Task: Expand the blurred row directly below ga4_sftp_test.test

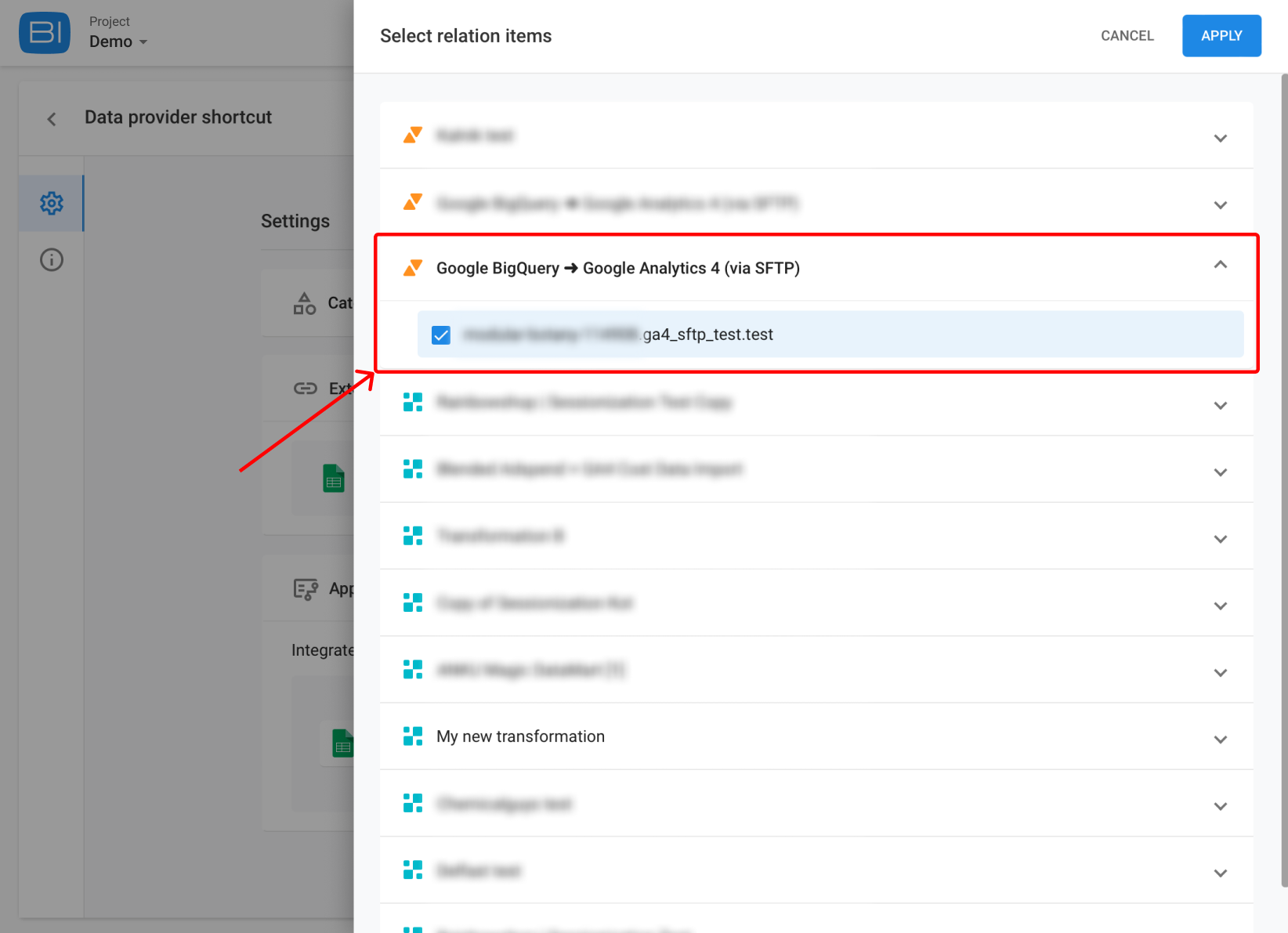Action: pos(1220,406)
